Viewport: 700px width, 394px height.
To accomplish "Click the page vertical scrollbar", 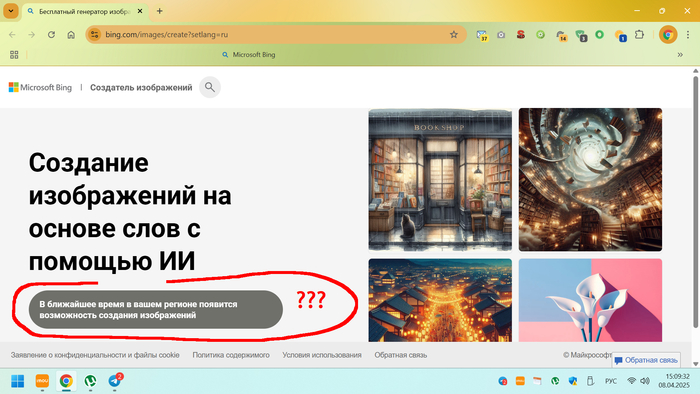I will click(695, 201).
